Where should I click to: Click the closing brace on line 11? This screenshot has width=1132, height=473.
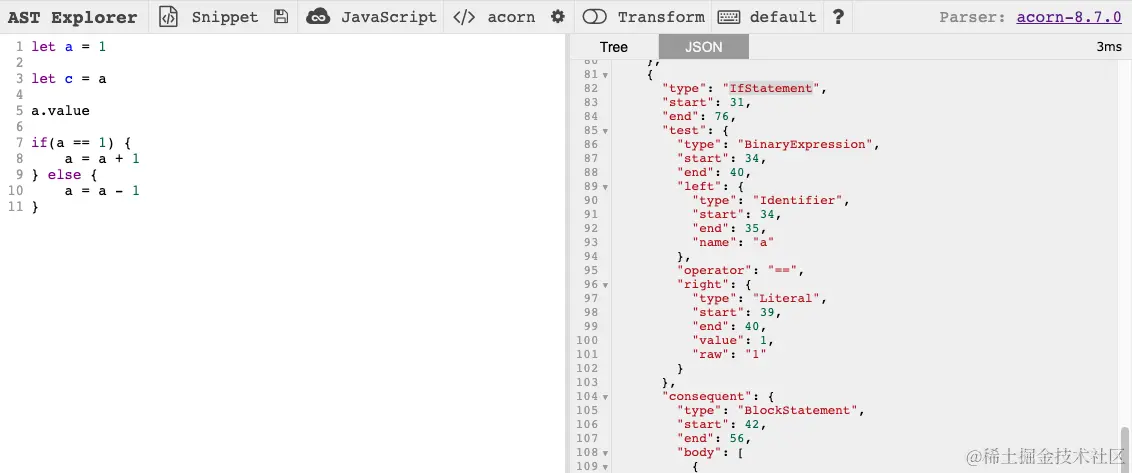tap(34, 207)
